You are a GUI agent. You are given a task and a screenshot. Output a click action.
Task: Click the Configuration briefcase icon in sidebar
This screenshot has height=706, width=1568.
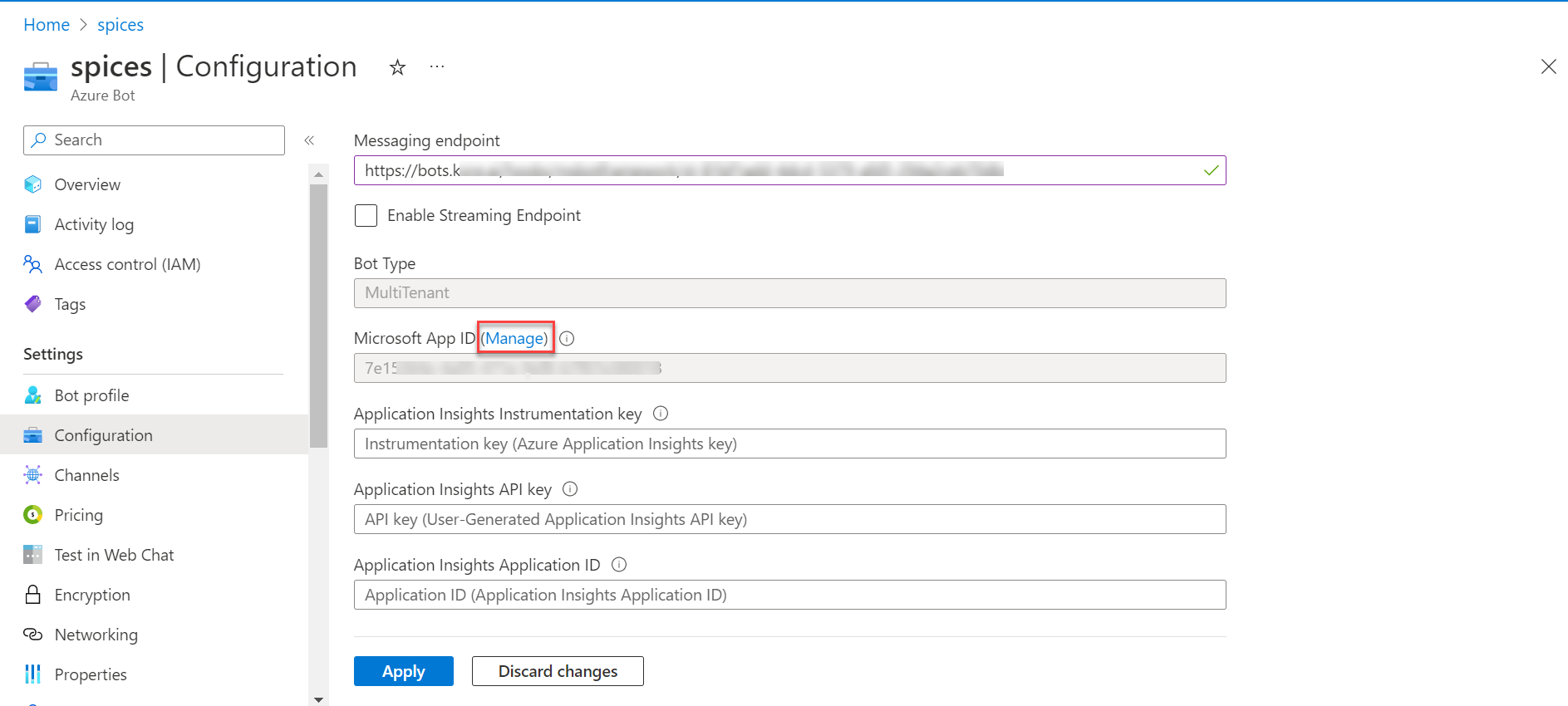(x=33, y=435)
